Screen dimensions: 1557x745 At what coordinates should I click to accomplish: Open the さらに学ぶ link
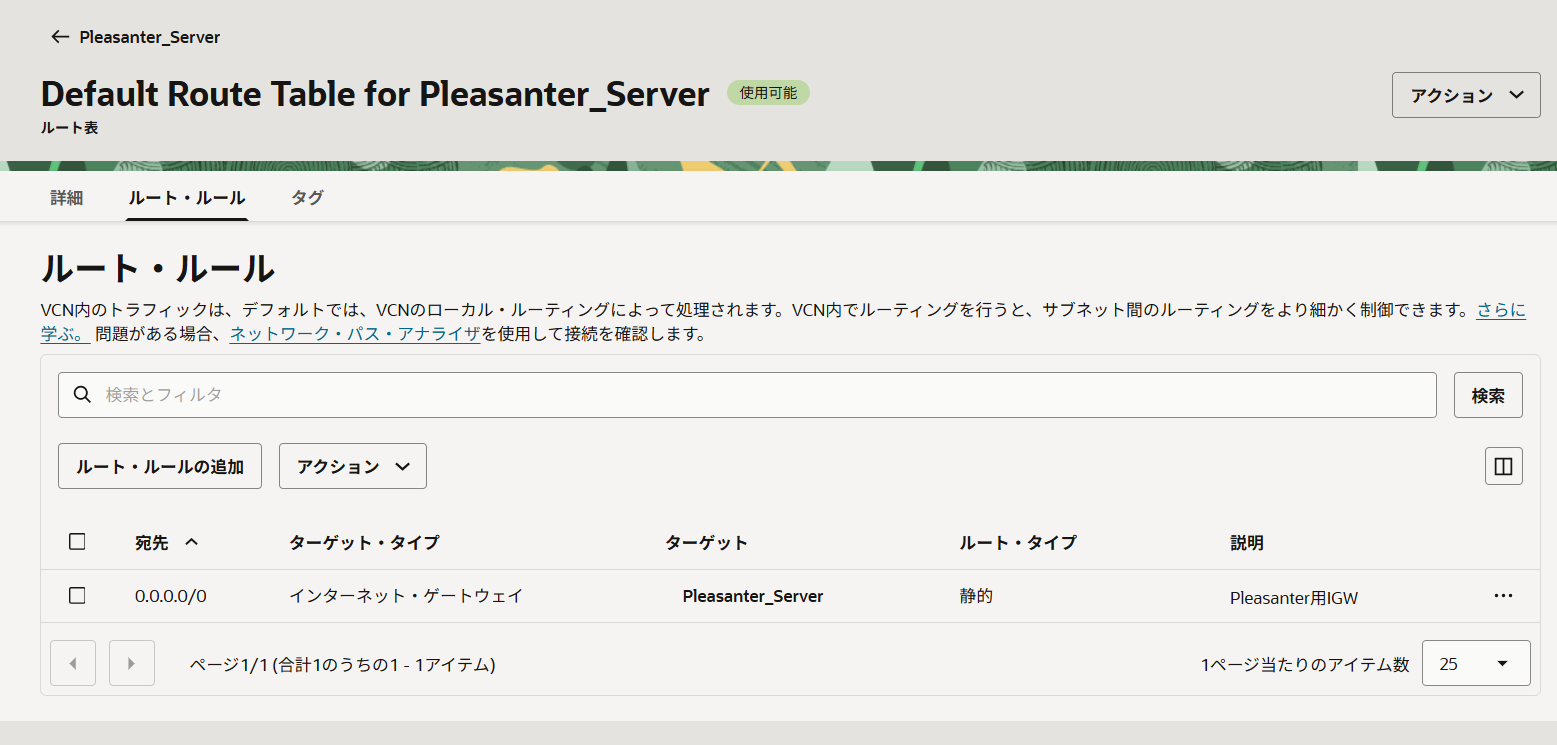[1501, 310]
